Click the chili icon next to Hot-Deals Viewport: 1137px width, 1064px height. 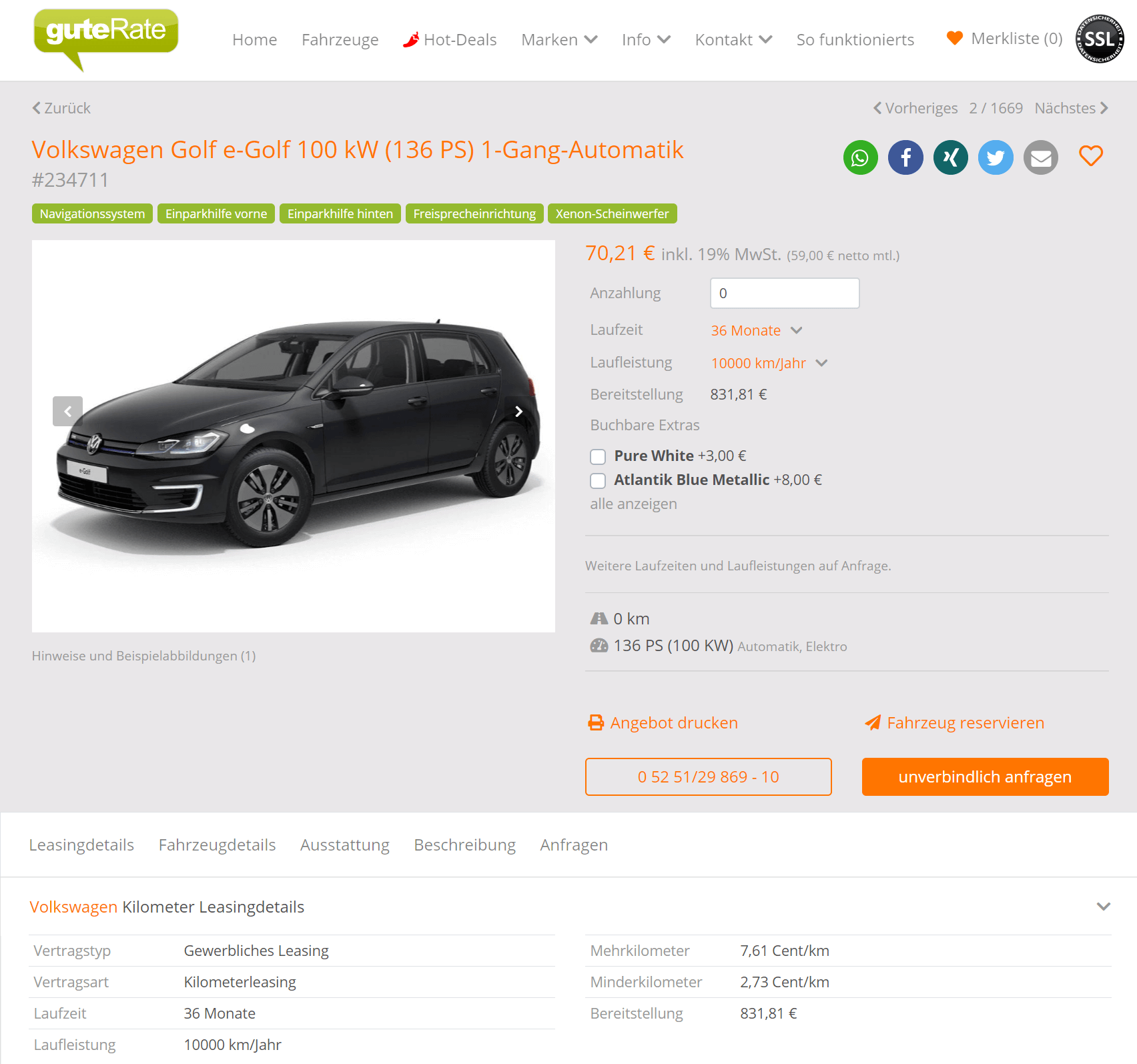pyautogui.click(x=411, y=39)
